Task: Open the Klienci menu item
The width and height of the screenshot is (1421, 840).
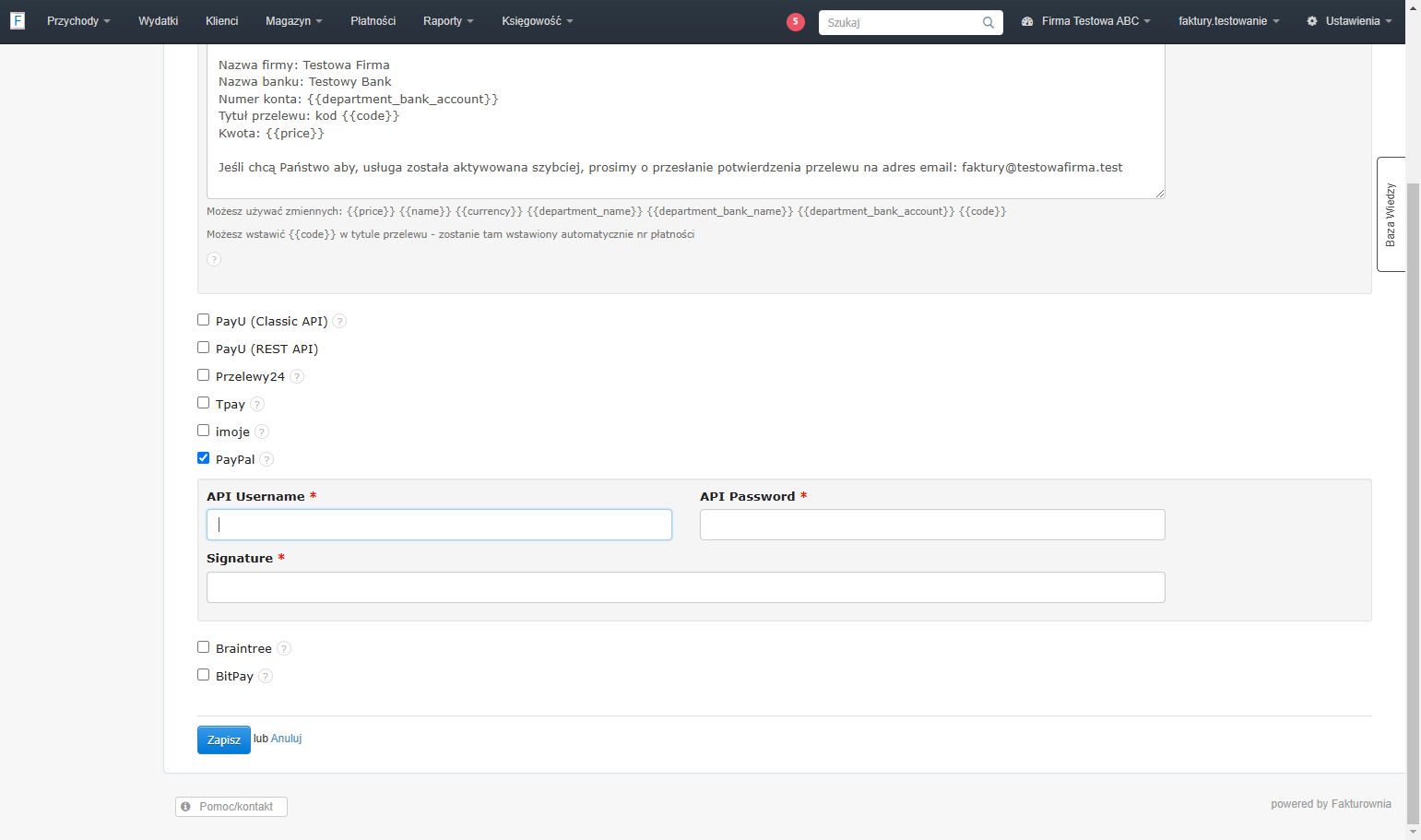Action: 222,21
